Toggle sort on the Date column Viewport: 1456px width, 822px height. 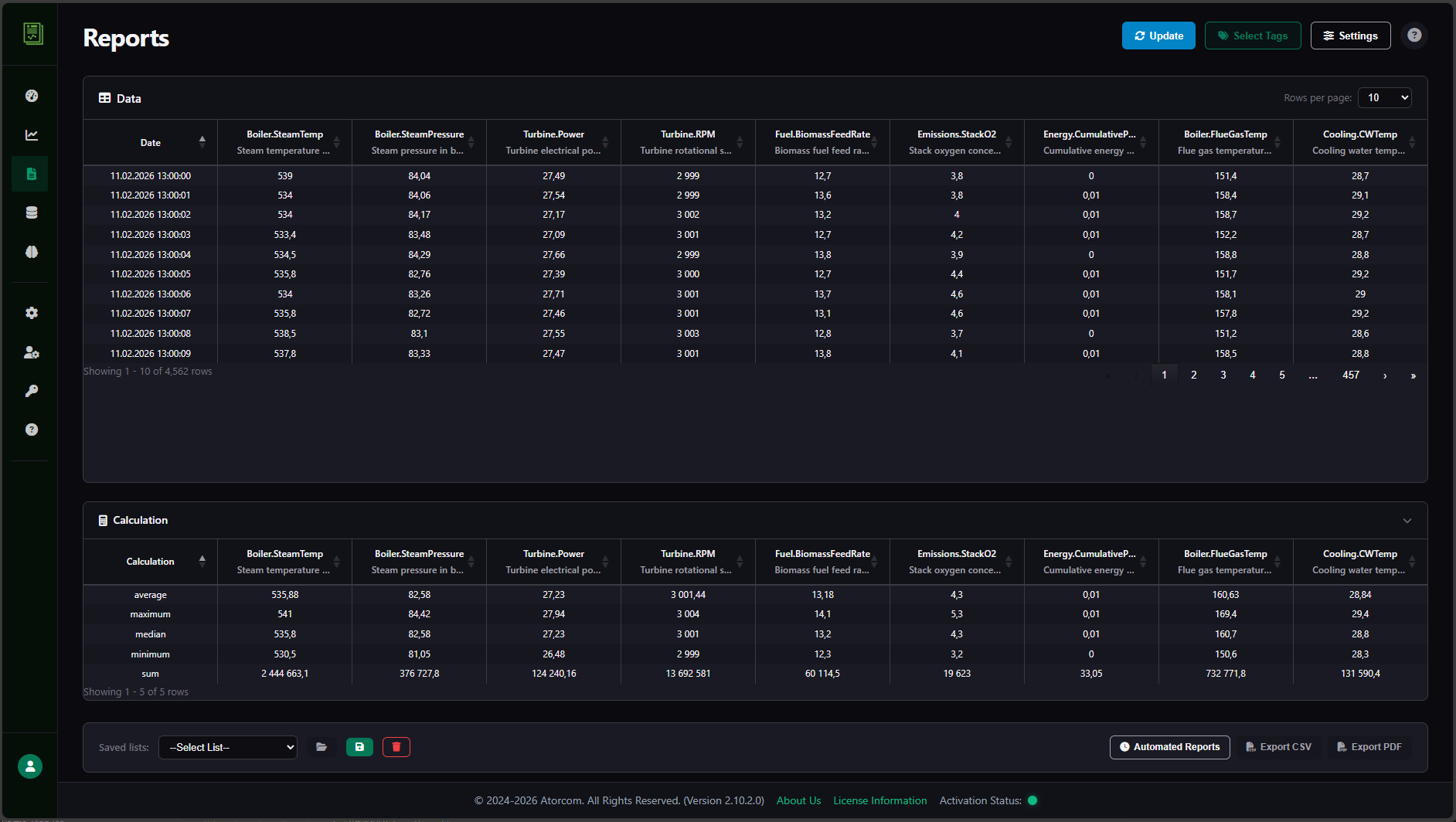click(x=202, y=141)
